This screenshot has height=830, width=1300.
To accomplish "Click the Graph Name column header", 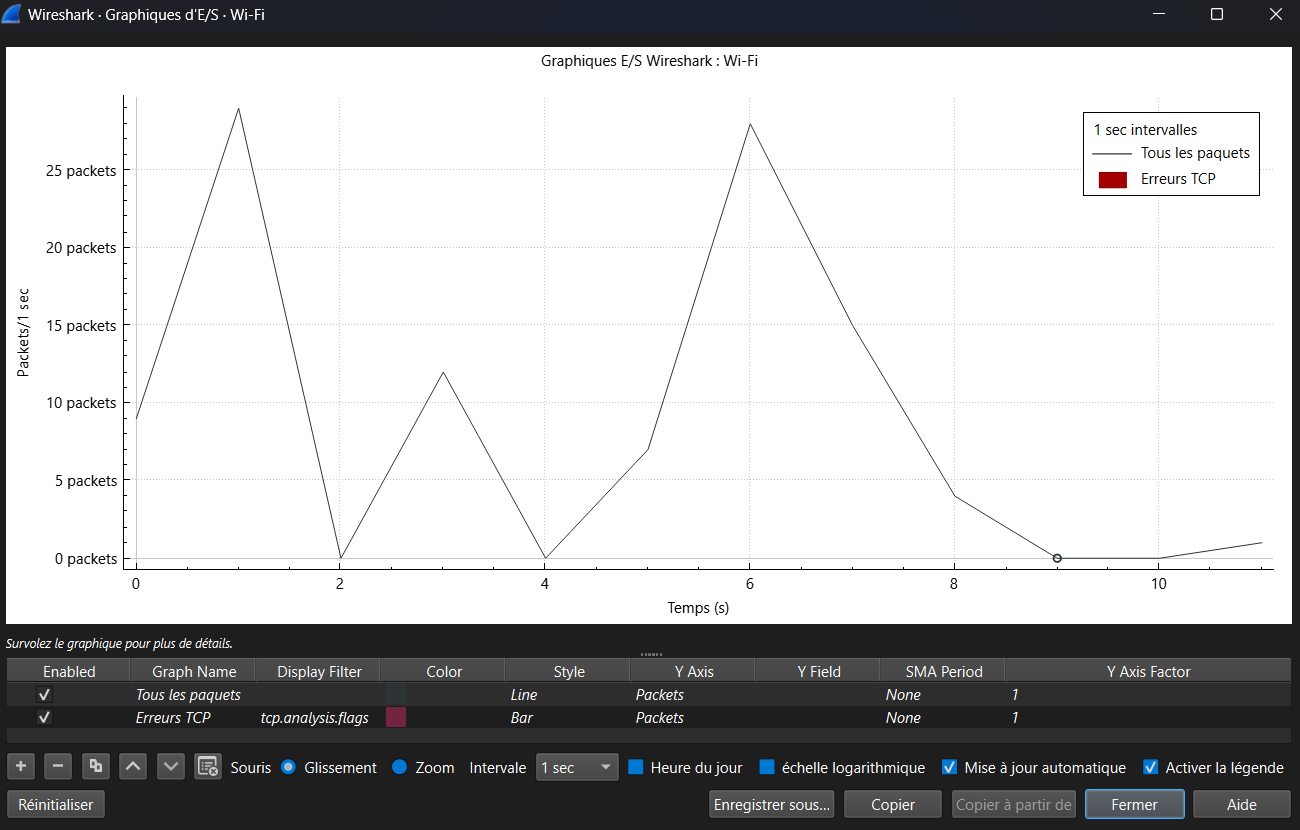I will tap(193, 671).
